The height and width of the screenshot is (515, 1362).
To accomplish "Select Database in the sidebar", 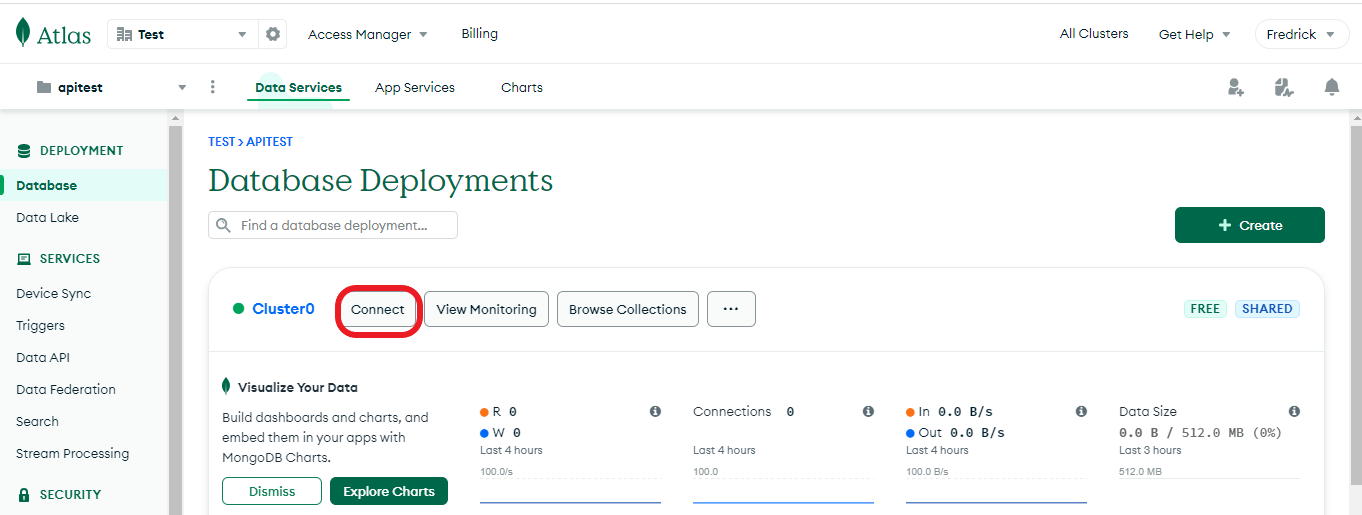I will coord(84,185).
